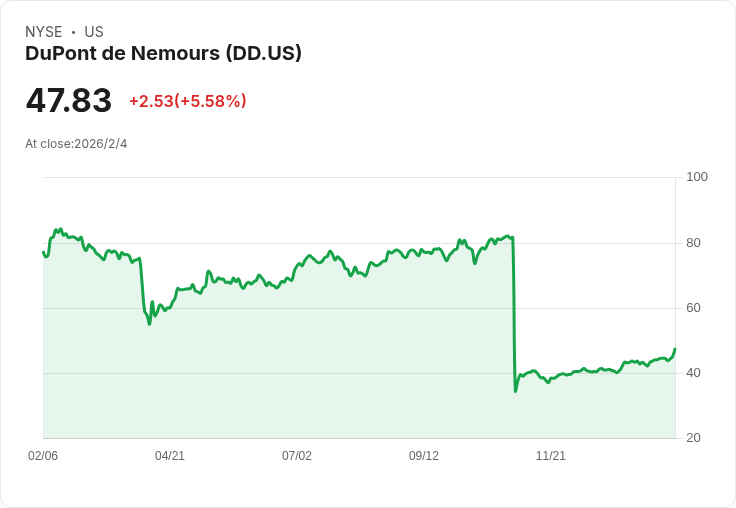
Task: Select the 07/02 x-axis date label
Action: click(297, 456)
